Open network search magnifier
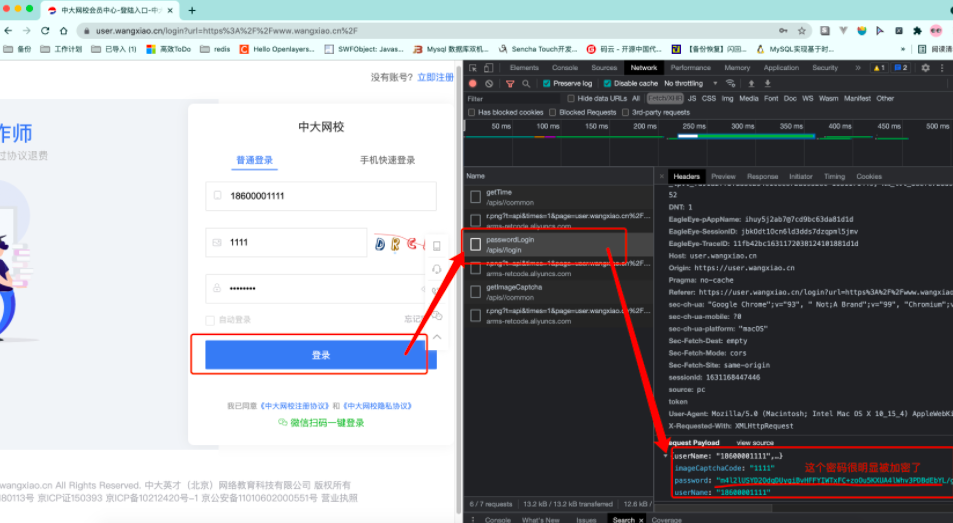The image size is (953, 523). (526, 83)
